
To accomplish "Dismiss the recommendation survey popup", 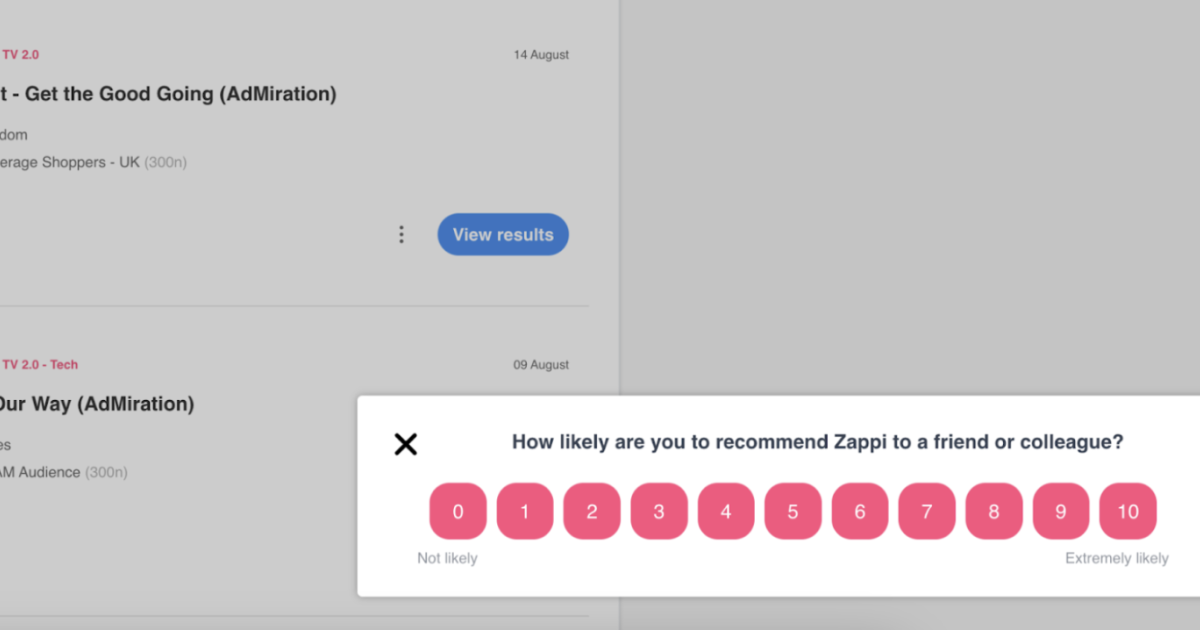I will point(405,444).
